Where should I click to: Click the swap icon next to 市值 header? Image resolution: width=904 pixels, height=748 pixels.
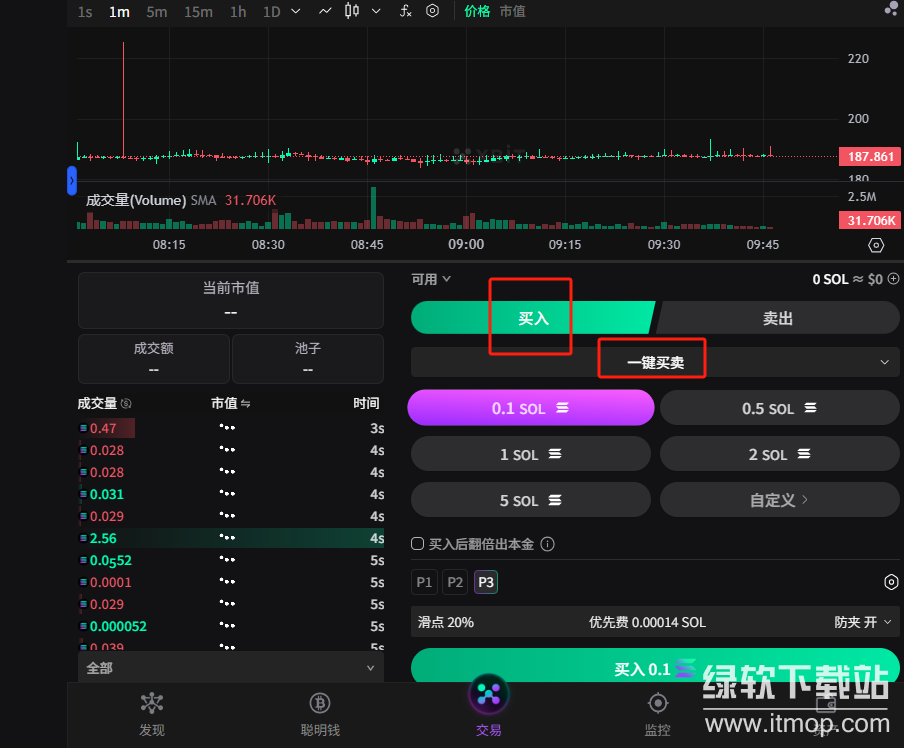pyautogui.click(x=245, y=404)
